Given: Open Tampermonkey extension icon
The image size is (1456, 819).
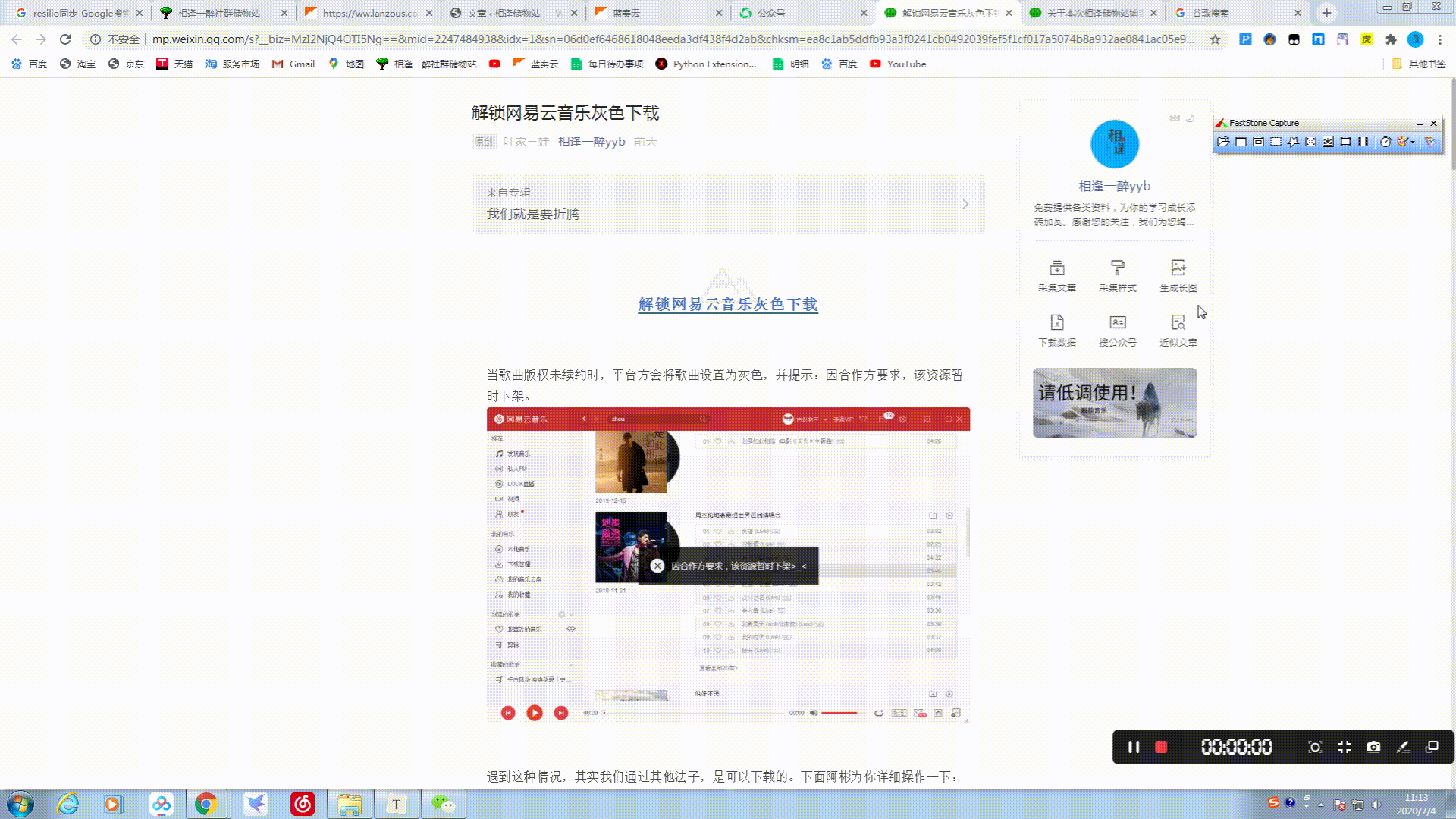Looking at the screenshot, I should pyautogui.click(x=1294, y=39).
